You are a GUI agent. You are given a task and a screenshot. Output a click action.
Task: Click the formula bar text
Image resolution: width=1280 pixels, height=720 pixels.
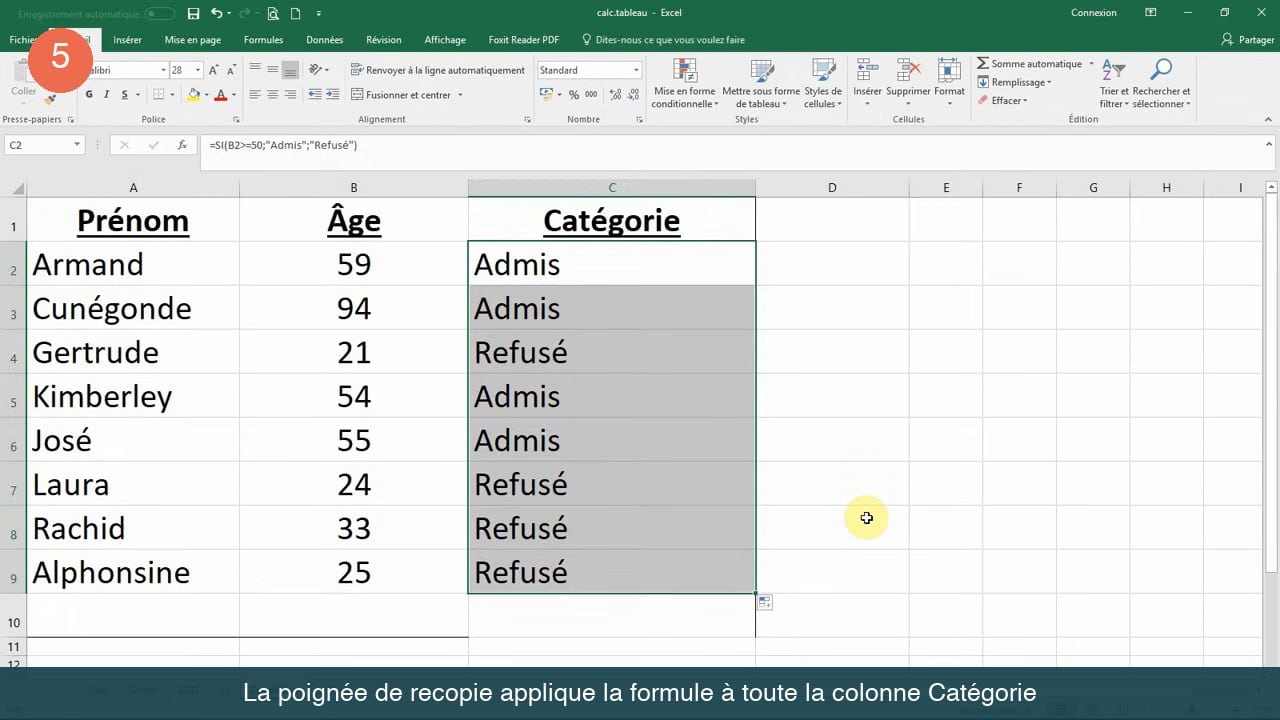[x=283, y=145]
